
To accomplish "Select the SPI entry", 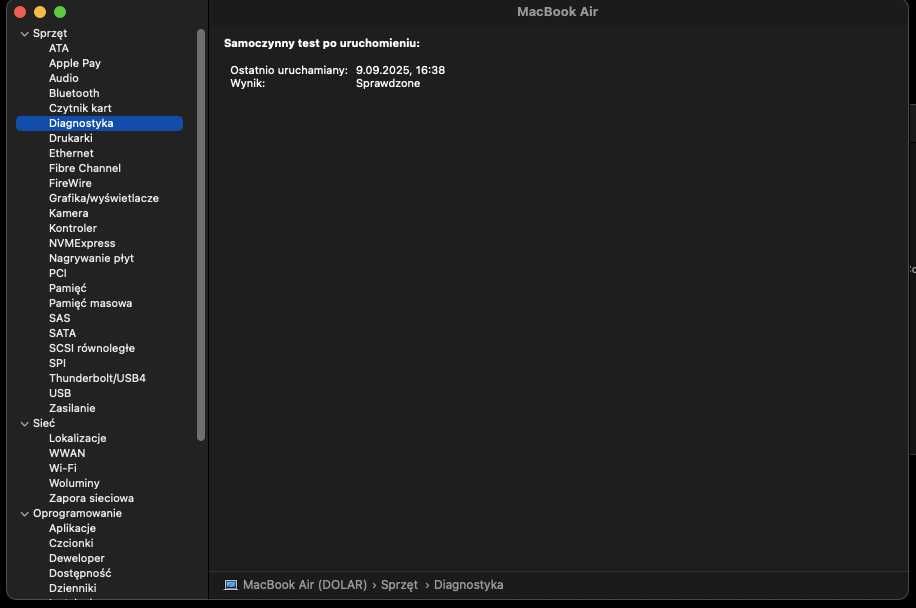I will click(x=57, y=363).
